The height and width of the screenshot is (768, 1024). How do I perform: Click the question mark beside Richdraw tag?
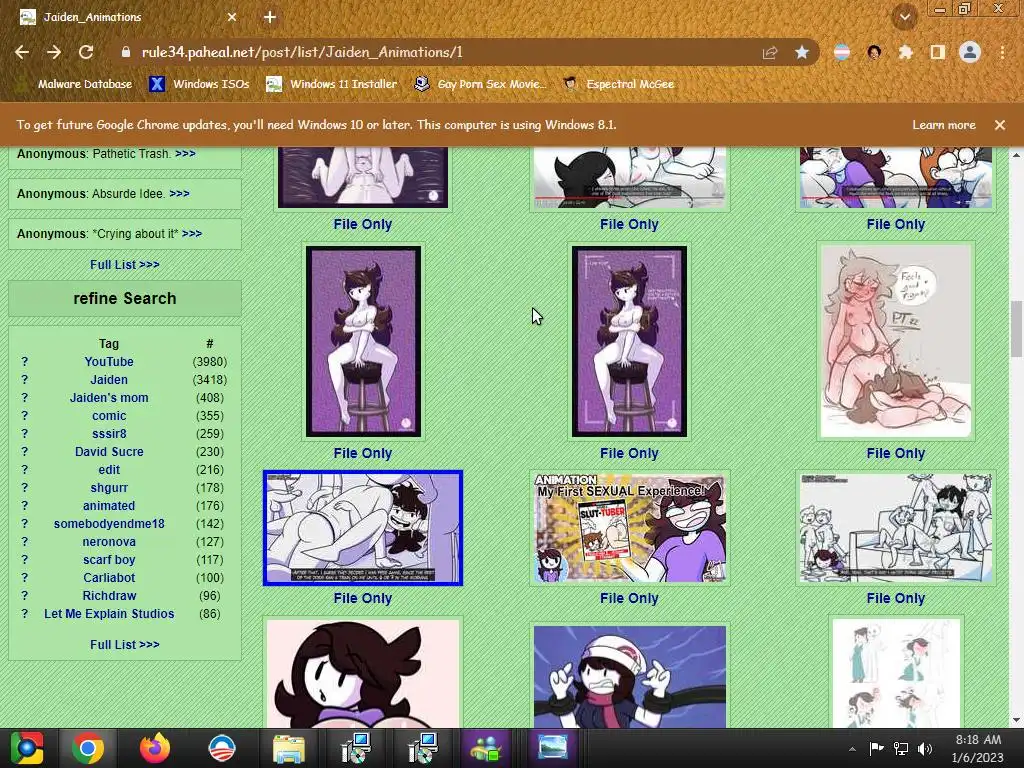click(25, 596)
